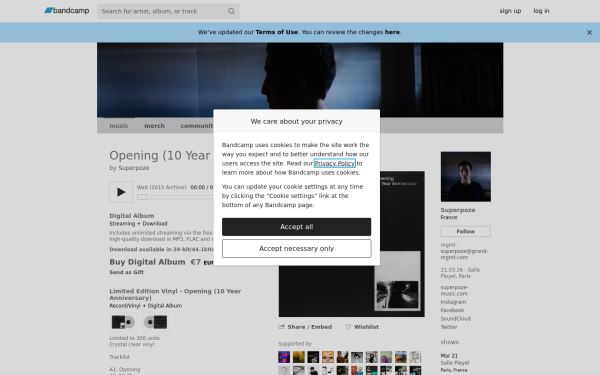Click the A1. Opening track

pyautogui.click(x=125, y=369)
